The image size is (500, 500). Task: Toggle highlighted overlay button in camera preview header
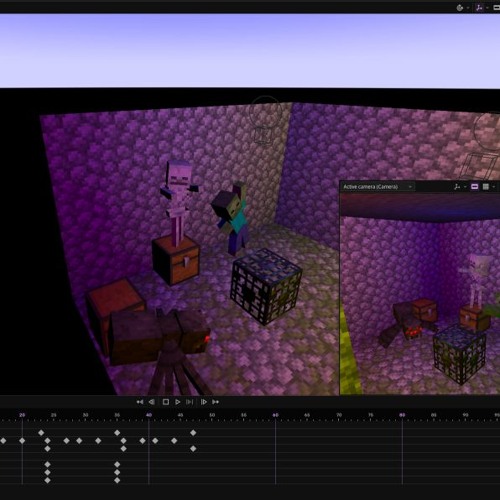475,187
